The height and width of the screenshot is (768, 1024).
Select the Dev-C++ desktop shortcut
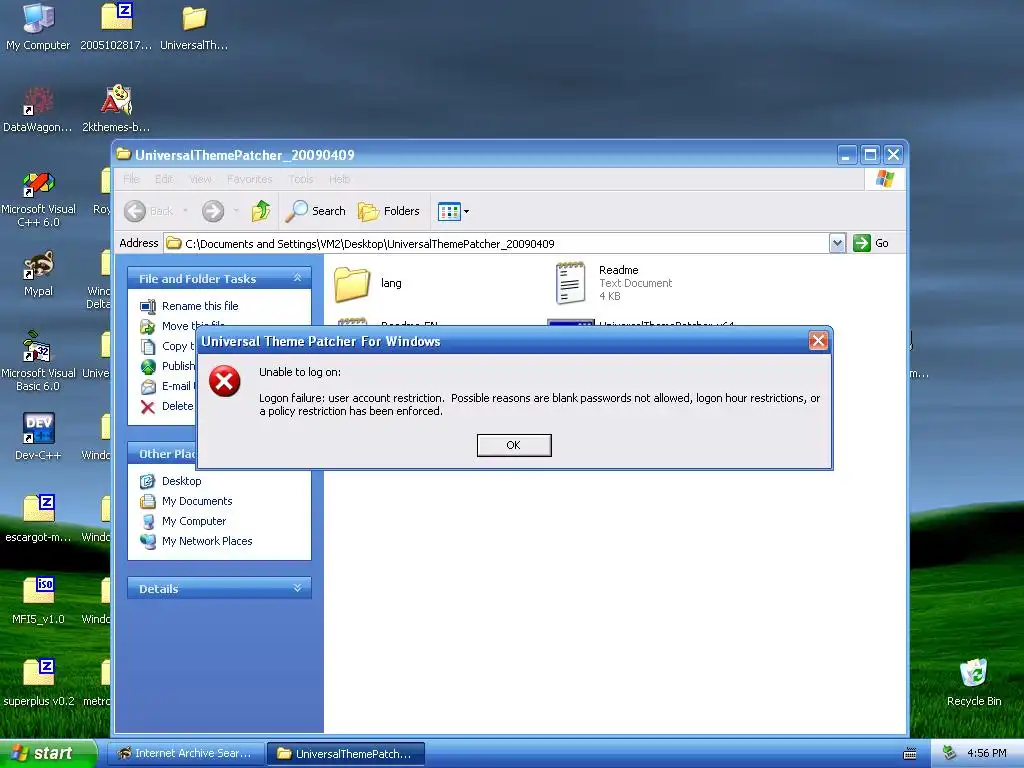(38, 436)
